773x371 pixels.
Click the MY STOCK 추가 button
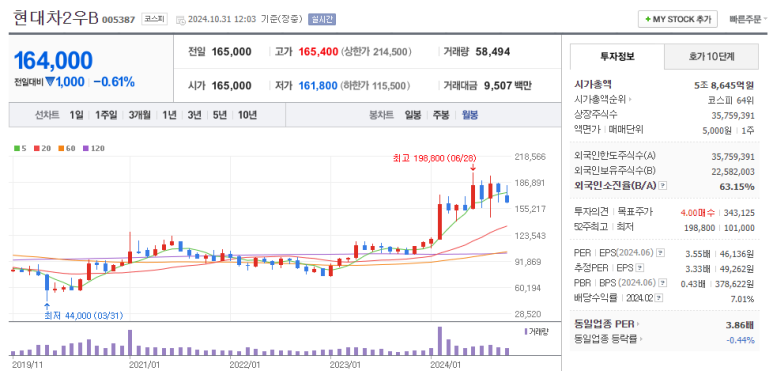[x=677, y=20]
